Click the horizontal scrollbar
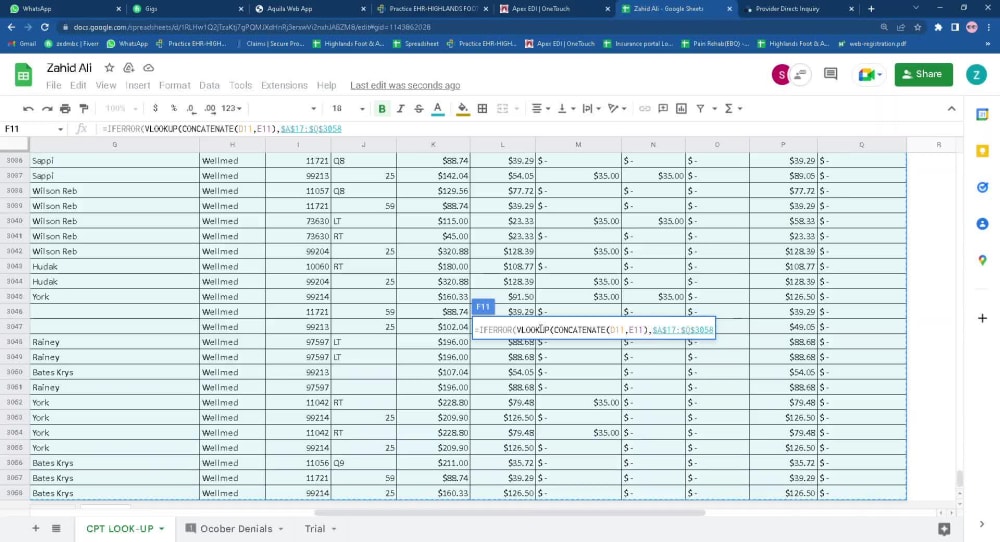The height and width of the screenshot is (542, 1000). [510, 512]
